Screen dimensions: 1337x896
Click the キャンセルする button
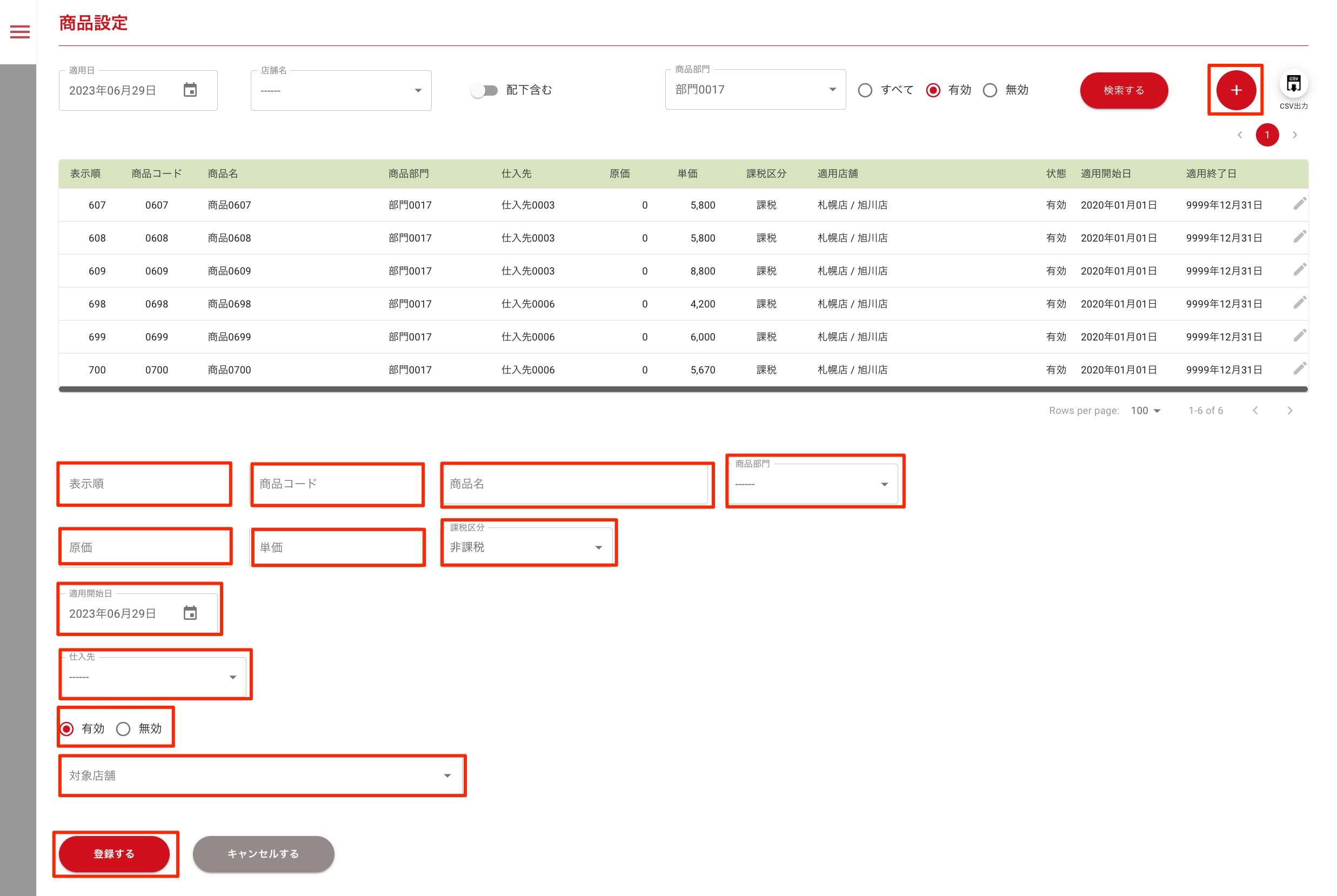pyautogui.click(x=263, y=854)
